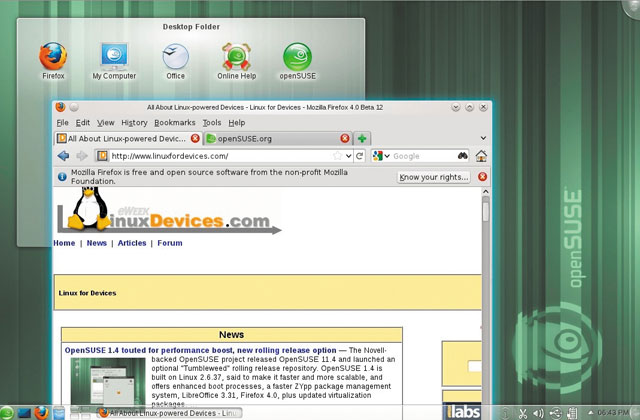Viewport: 640px width, 420px height.
Task: Click into the Google search box
Action: 424,156
